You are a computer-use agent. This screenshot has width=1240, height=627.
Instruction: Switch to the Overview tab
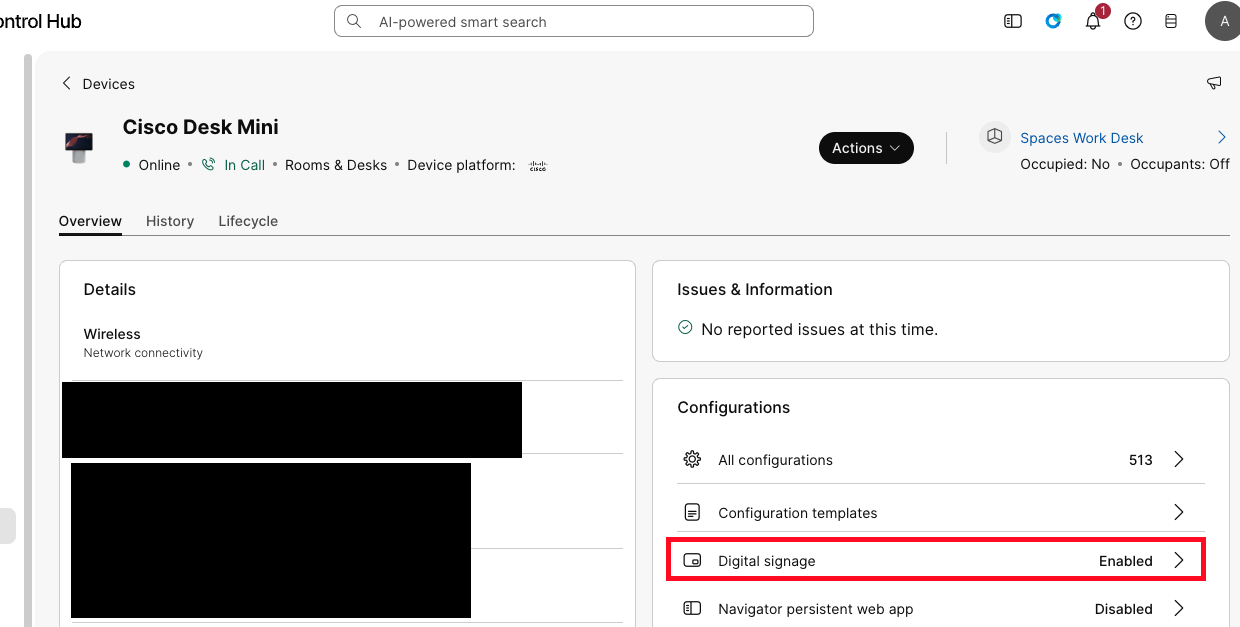(x=90, y=221)
